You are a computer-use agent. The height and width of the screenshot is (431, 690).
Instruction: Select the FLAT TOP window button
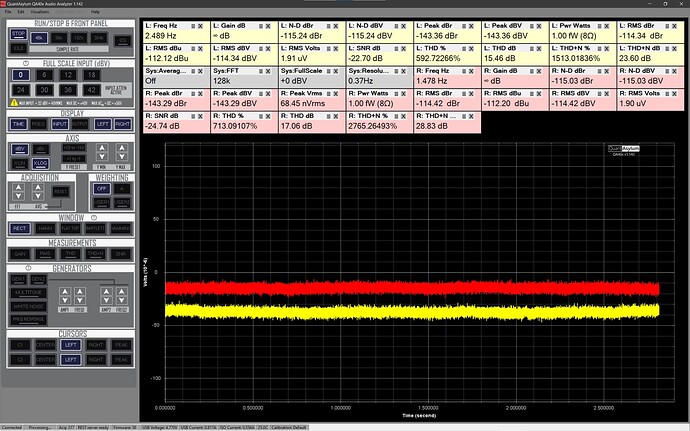tap(70, 228)
